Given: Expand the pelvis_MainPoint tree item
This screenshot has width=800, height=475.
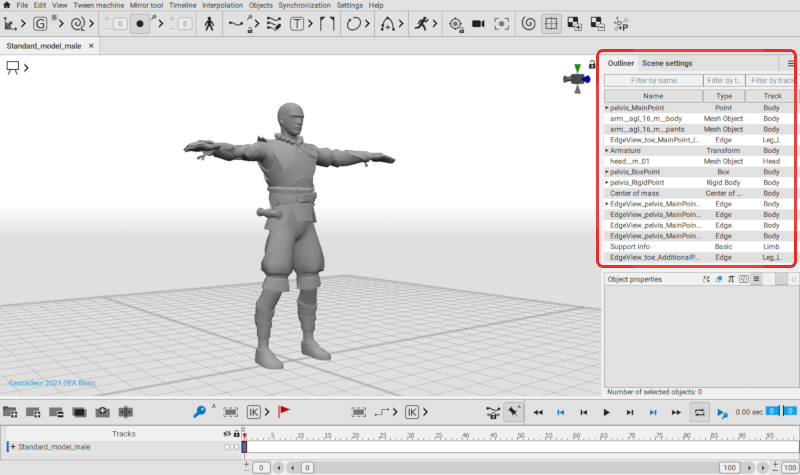Looking at the screenshot, I should pos(607,107).
